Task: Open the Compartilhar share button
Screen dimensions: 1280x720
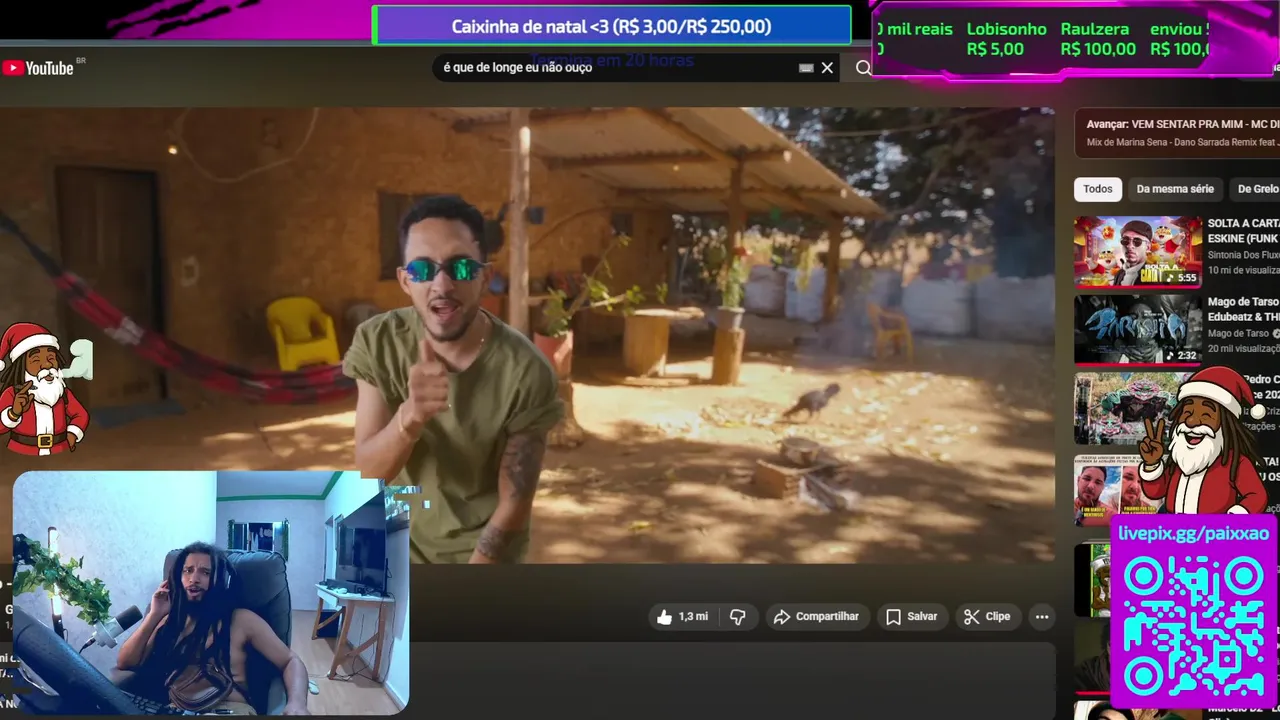Action: tap(816, 617)
